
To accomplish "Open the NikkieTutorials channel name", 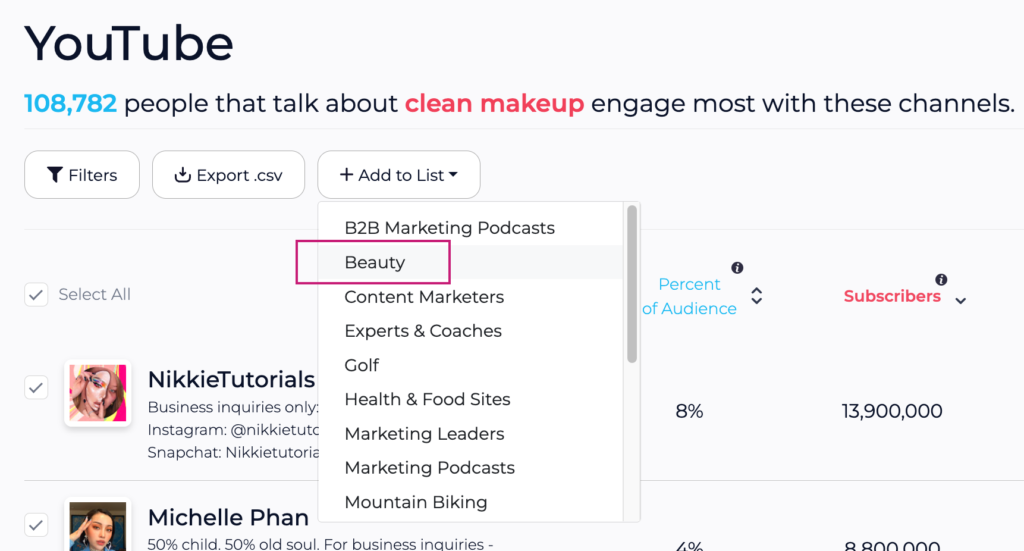I will pos(231,379).
